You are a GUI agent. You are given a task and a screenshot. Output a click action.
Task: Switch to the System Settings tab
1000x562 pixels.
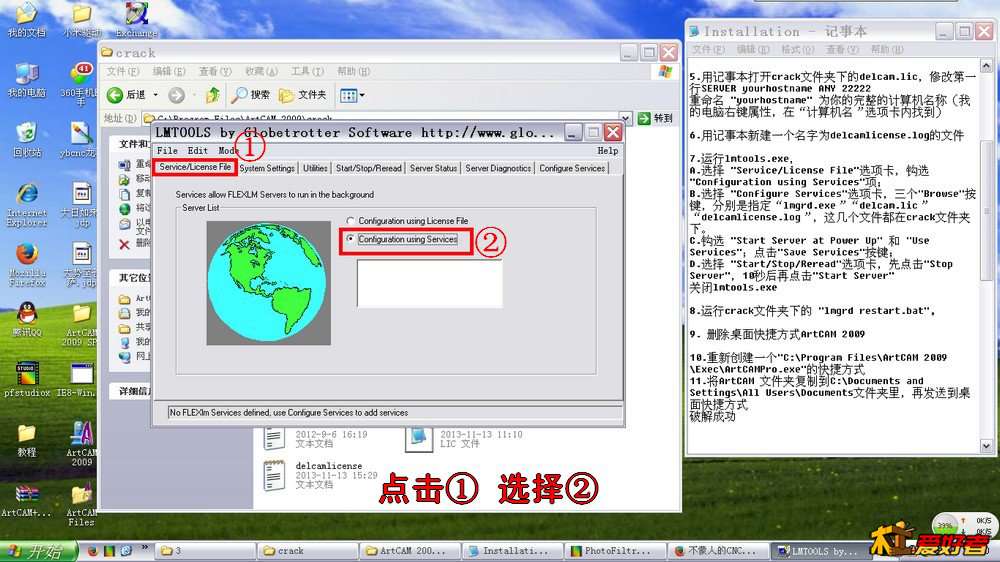pyautogui.click(x=267, y=168)
